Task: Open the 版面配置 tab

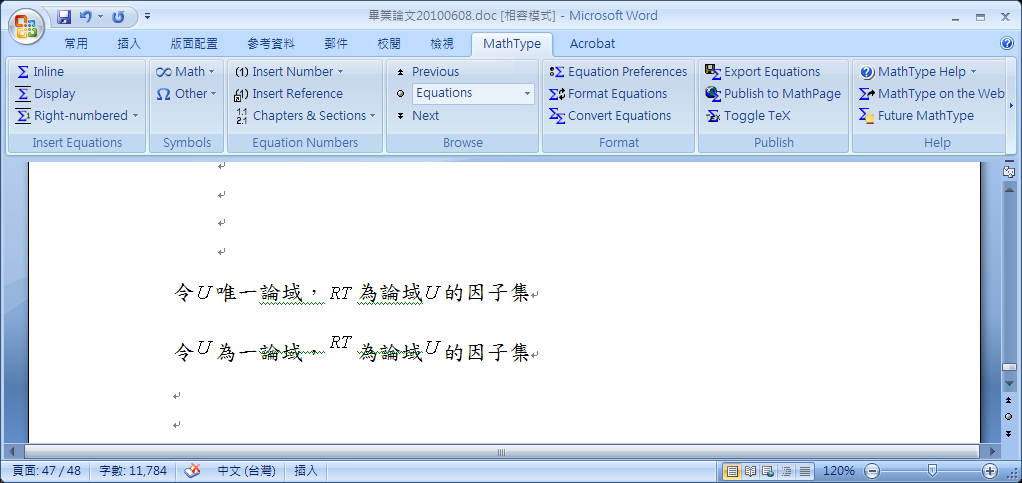Action: pyautogui.click(x=194, y=44)
